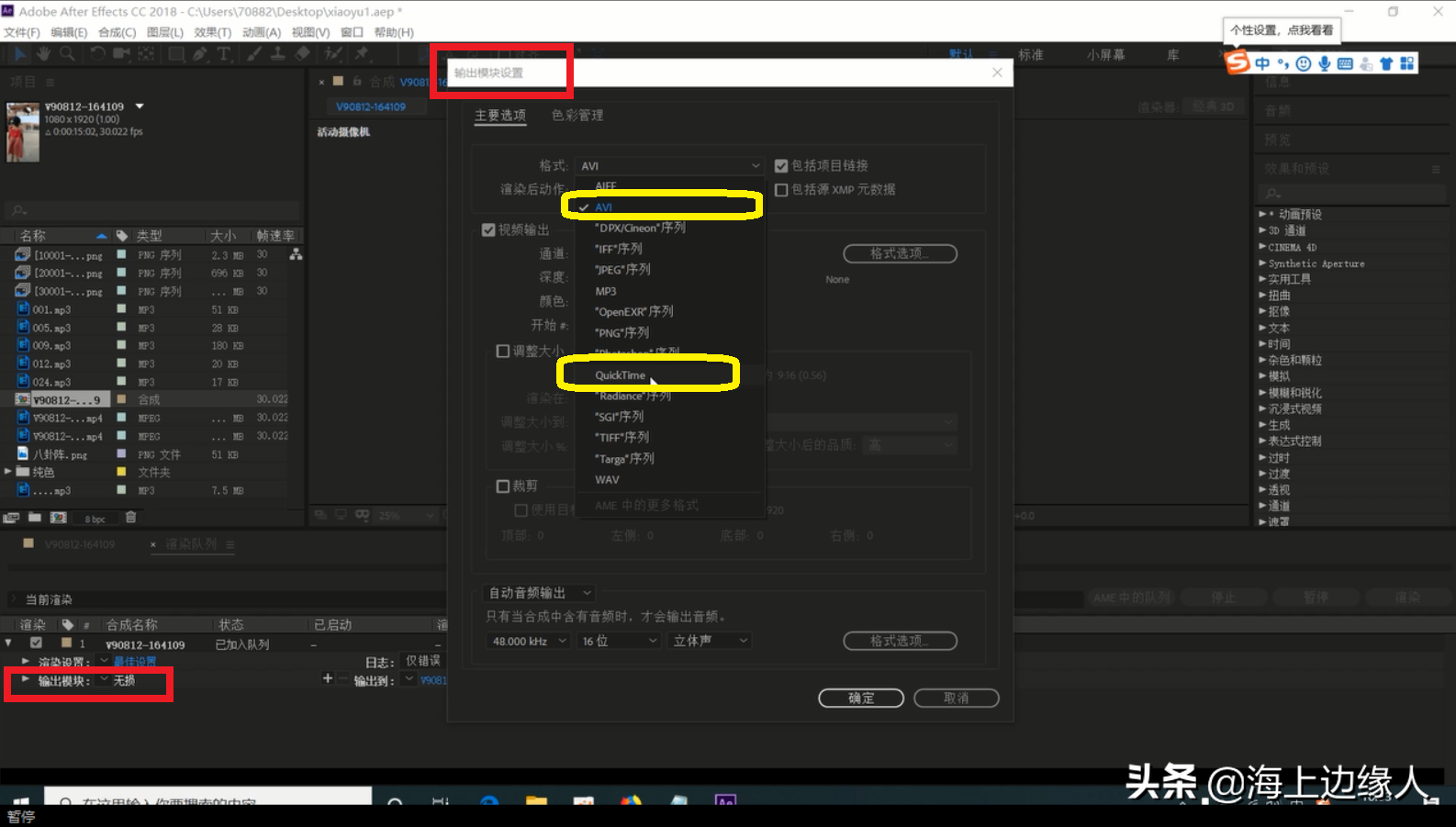Screen dimensions: 1456x827
Task: Click audio Format Options button
Action: click(x=901, y=641)
